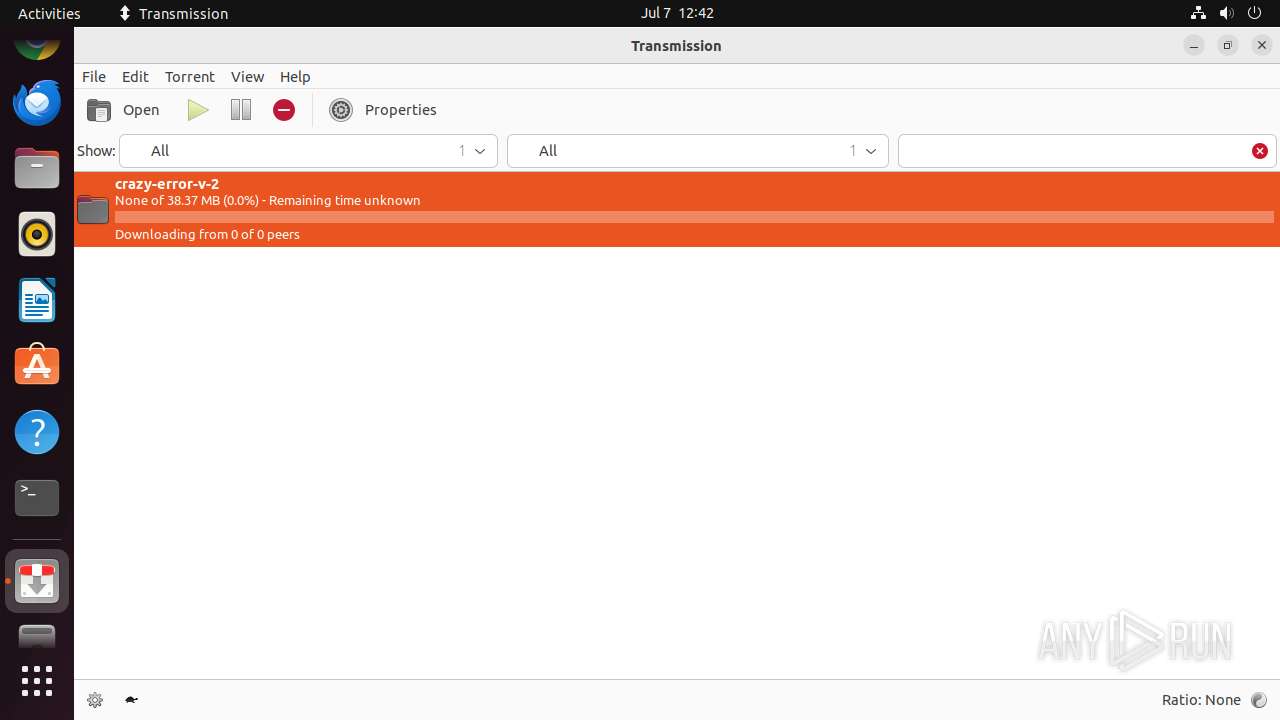Image resolution: width=1280 pixels, height=720 pixels.
Task: Open the power menu icon
Action: click(x=1255, y=13)
